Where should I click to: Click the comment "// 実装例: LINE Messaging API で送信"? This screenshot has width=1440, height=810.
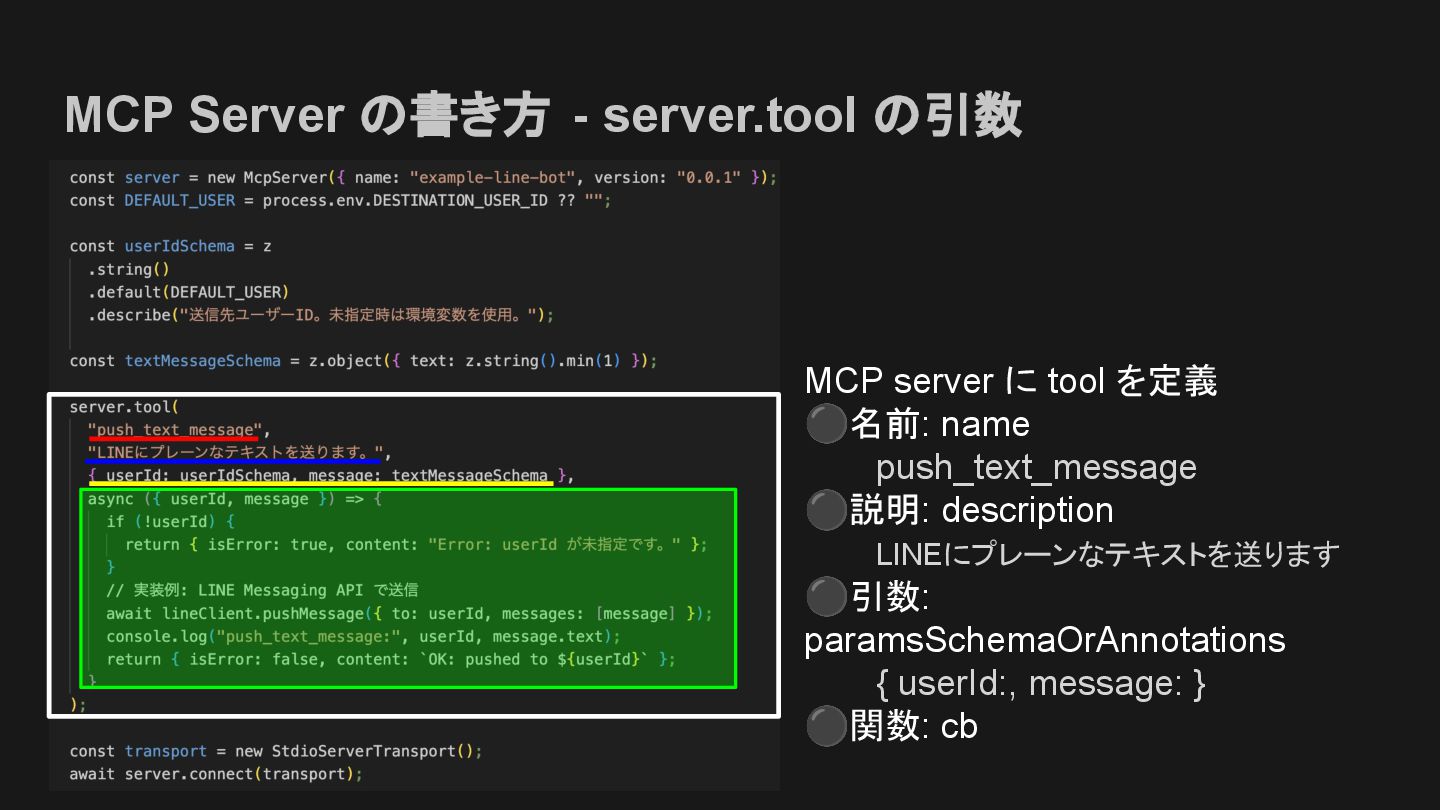[x=262, y=590]
